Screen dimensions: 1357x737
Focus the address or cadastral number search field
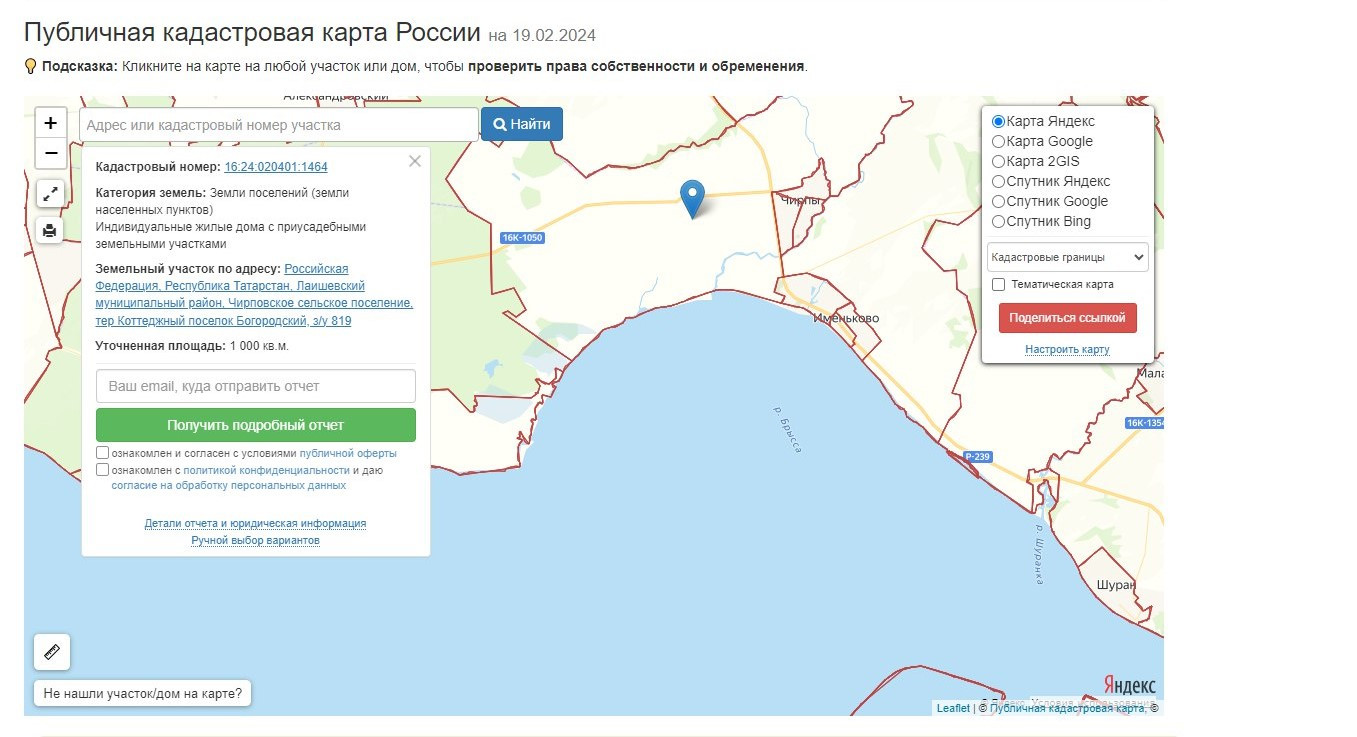click(279, 125)
